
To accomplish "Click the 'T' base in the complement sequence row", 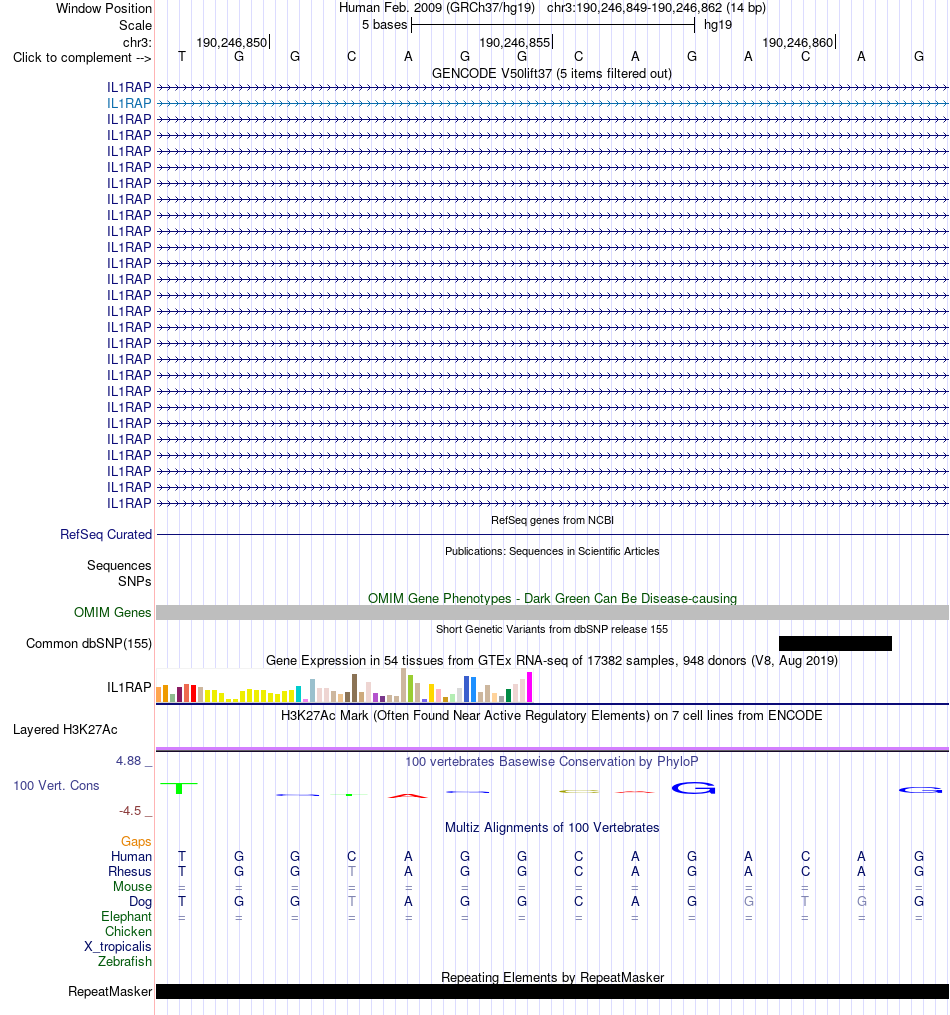I will click(182, 56).
